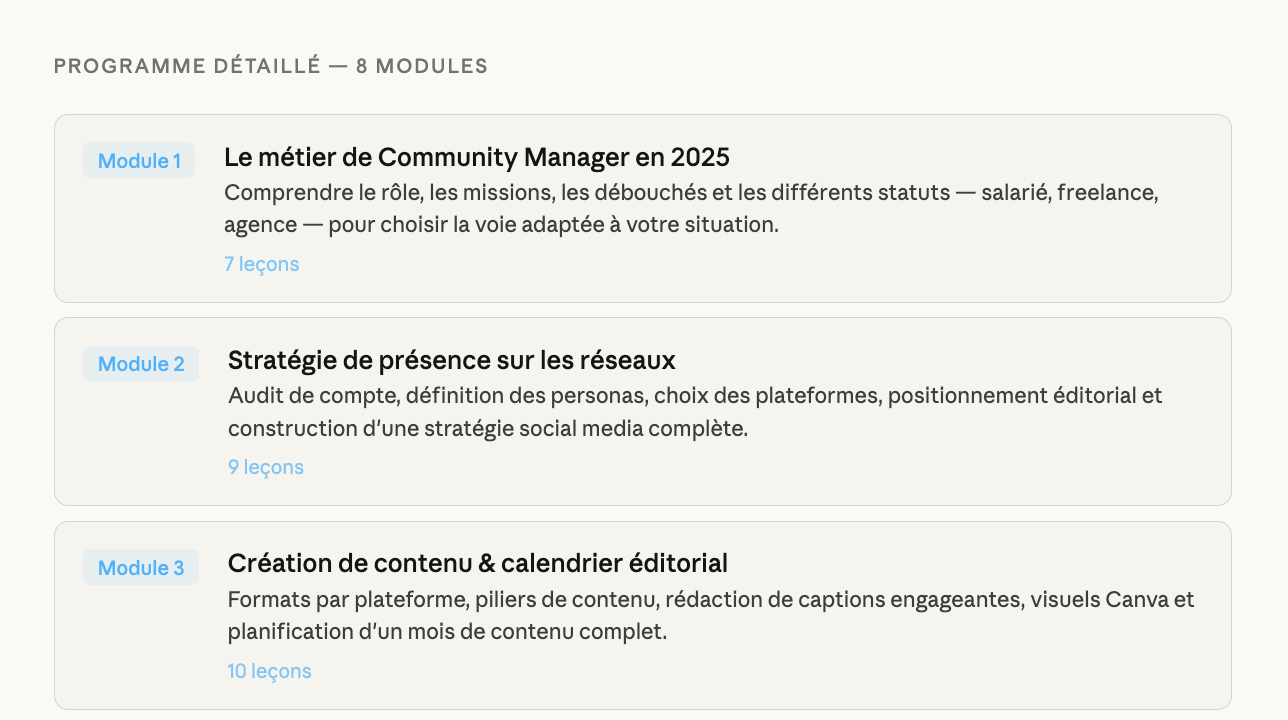Click the Module 2 badge
The width and height of the screenshot is (1288, 720).
click(x=141, y=364)
